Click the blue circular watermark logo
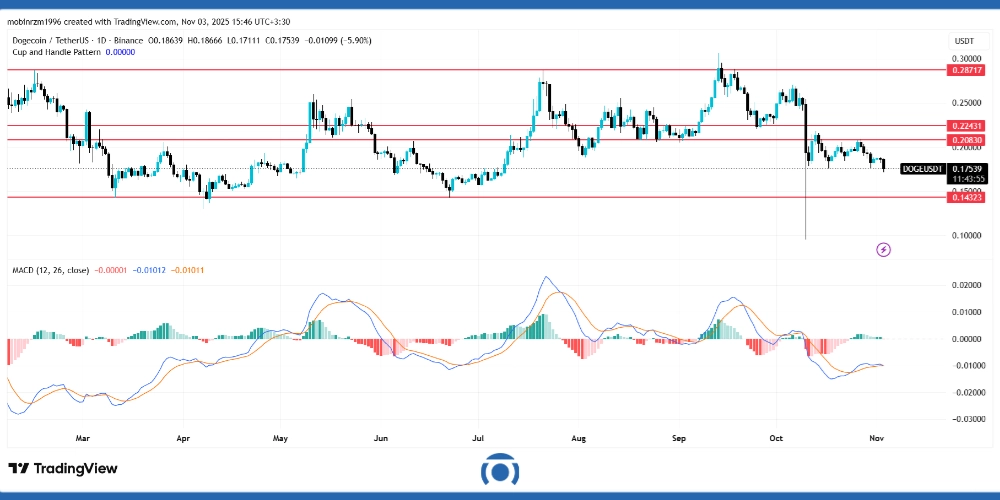Screen dimensions: 1000x500 (499, 471)
